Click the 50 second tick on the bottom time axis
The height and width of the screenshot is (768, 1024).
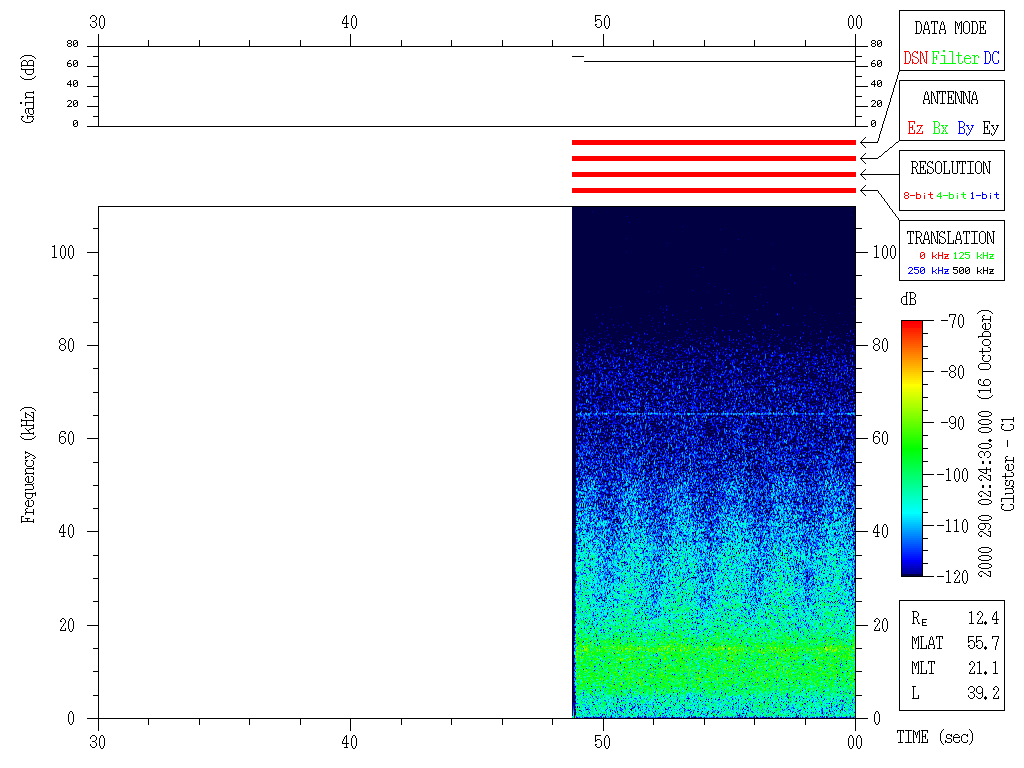(x=602, y=743)
